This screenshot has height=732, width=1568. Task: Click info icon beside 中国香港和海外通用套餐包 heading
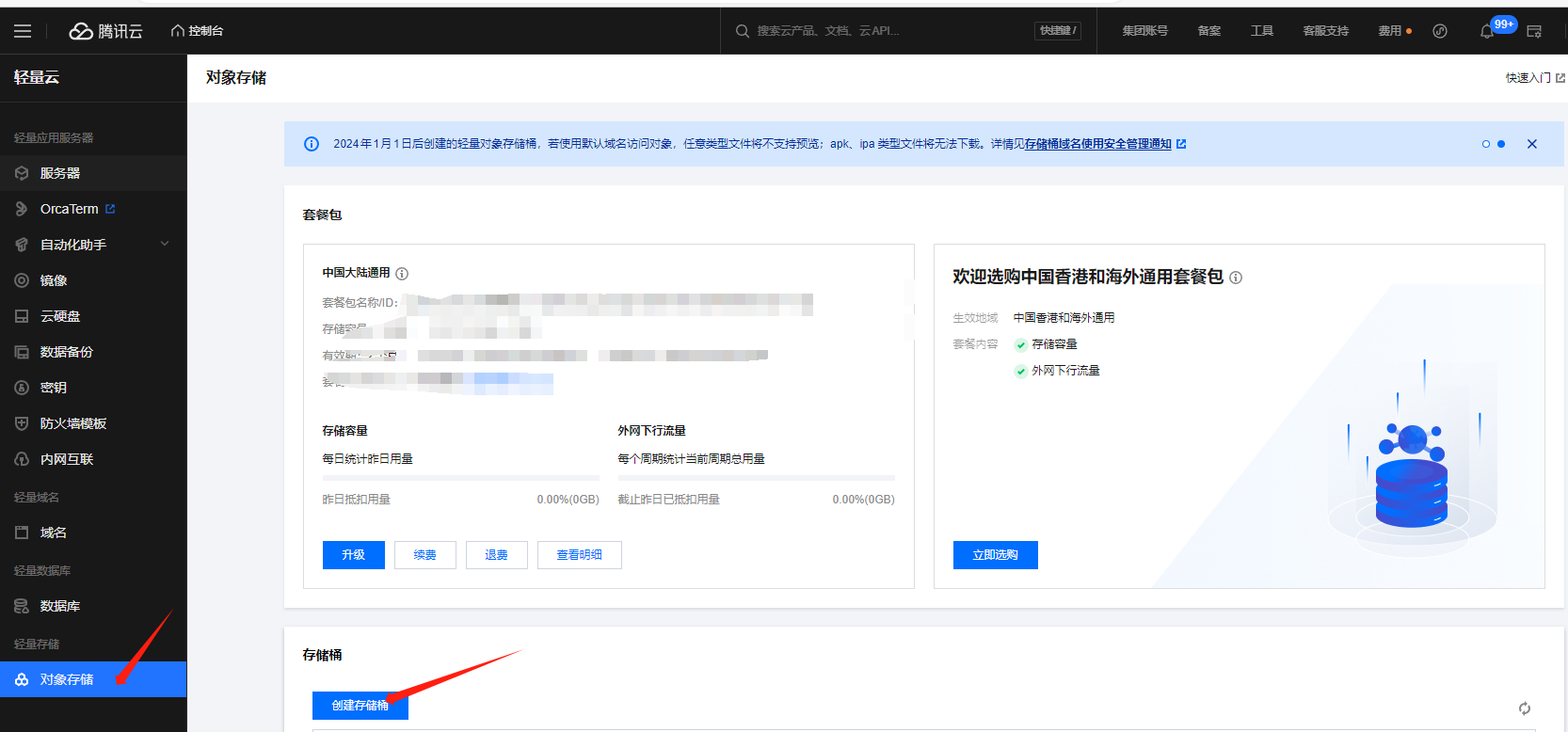pos(1236,278)
